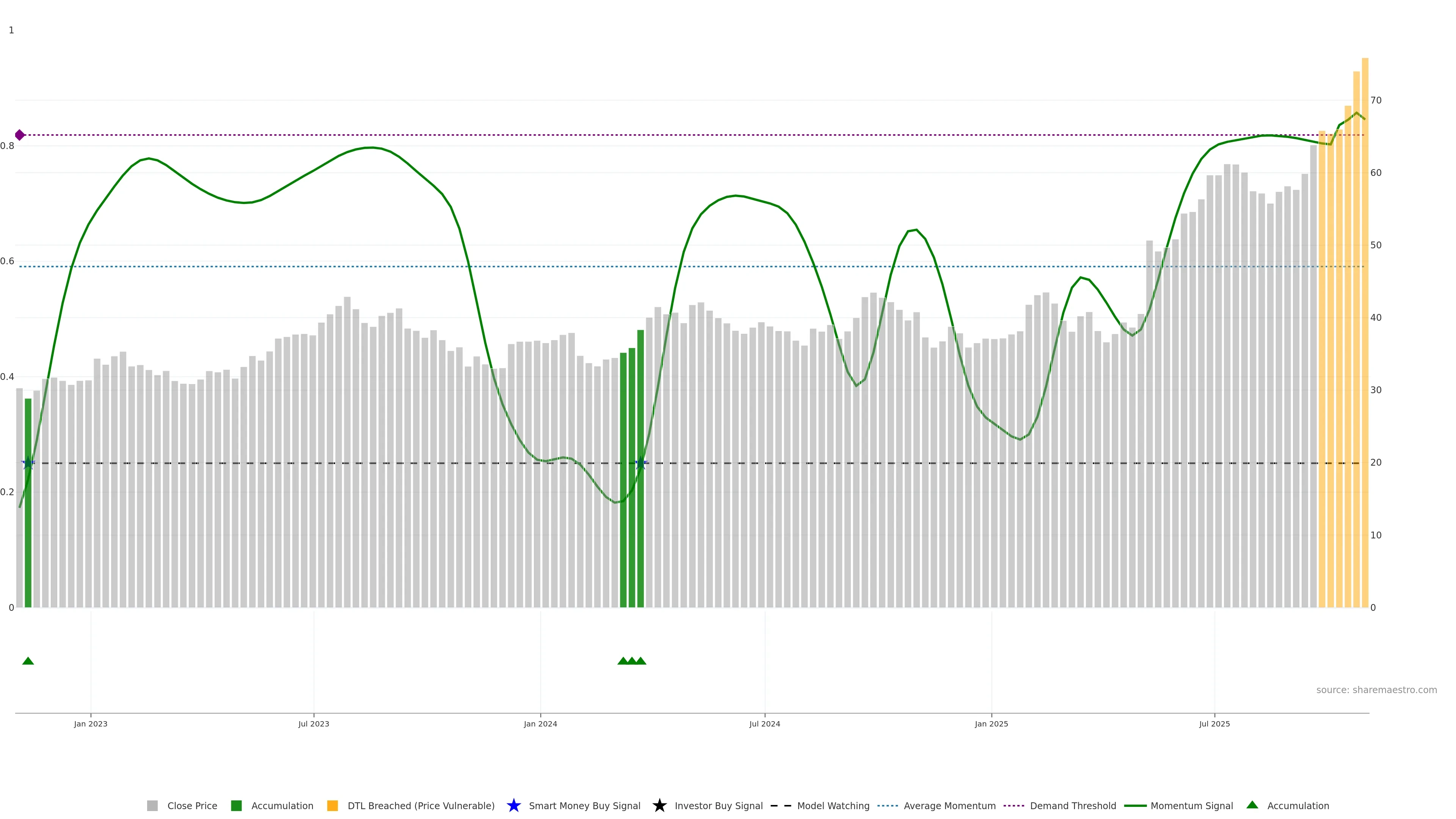Click the Jan 2024 x-axis label
Screen dimensions: 1456x819
[540, 723]
